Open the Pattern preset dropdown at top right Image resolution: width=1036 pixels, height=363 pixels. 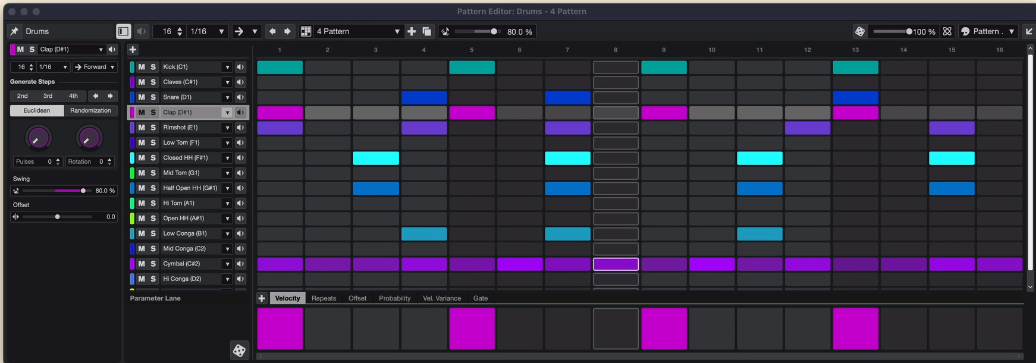[988, 31]
